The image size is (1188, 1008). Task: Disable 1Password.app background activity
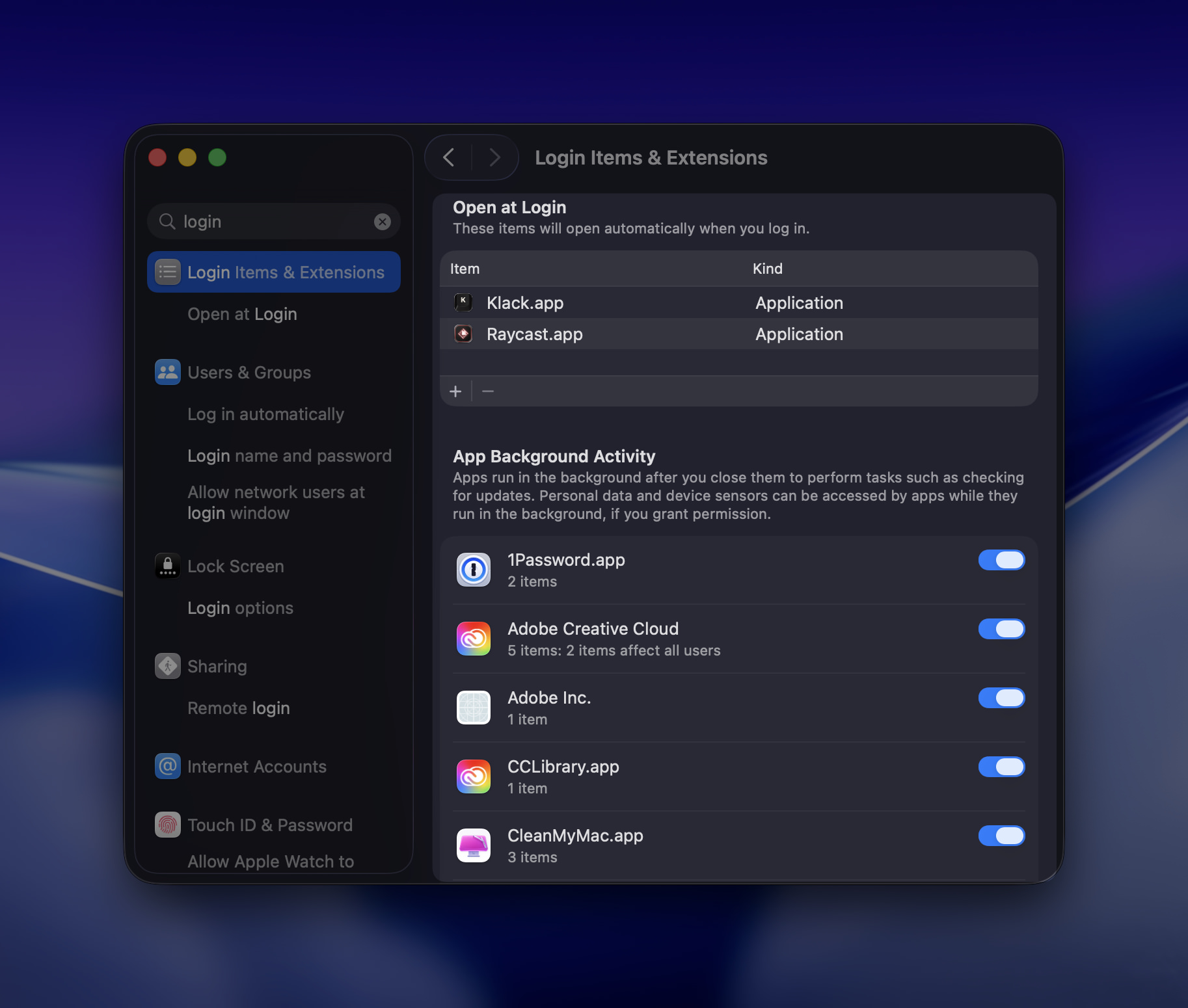(x=1001, y=560)
